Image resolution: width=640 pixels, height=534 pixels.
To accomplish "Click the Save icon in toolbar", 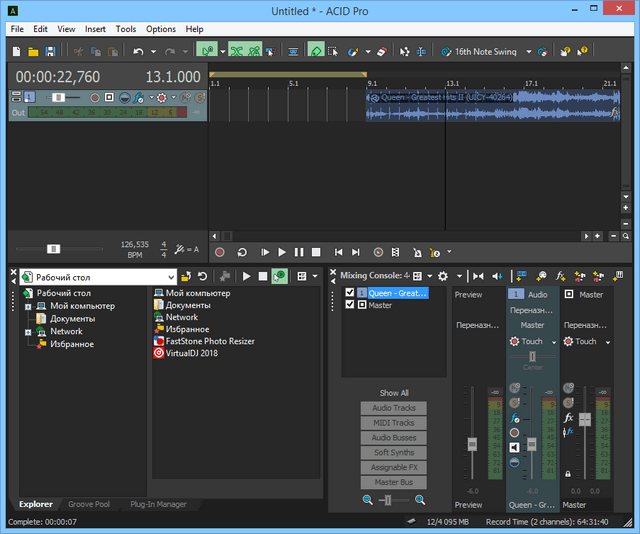I will 52,51.
